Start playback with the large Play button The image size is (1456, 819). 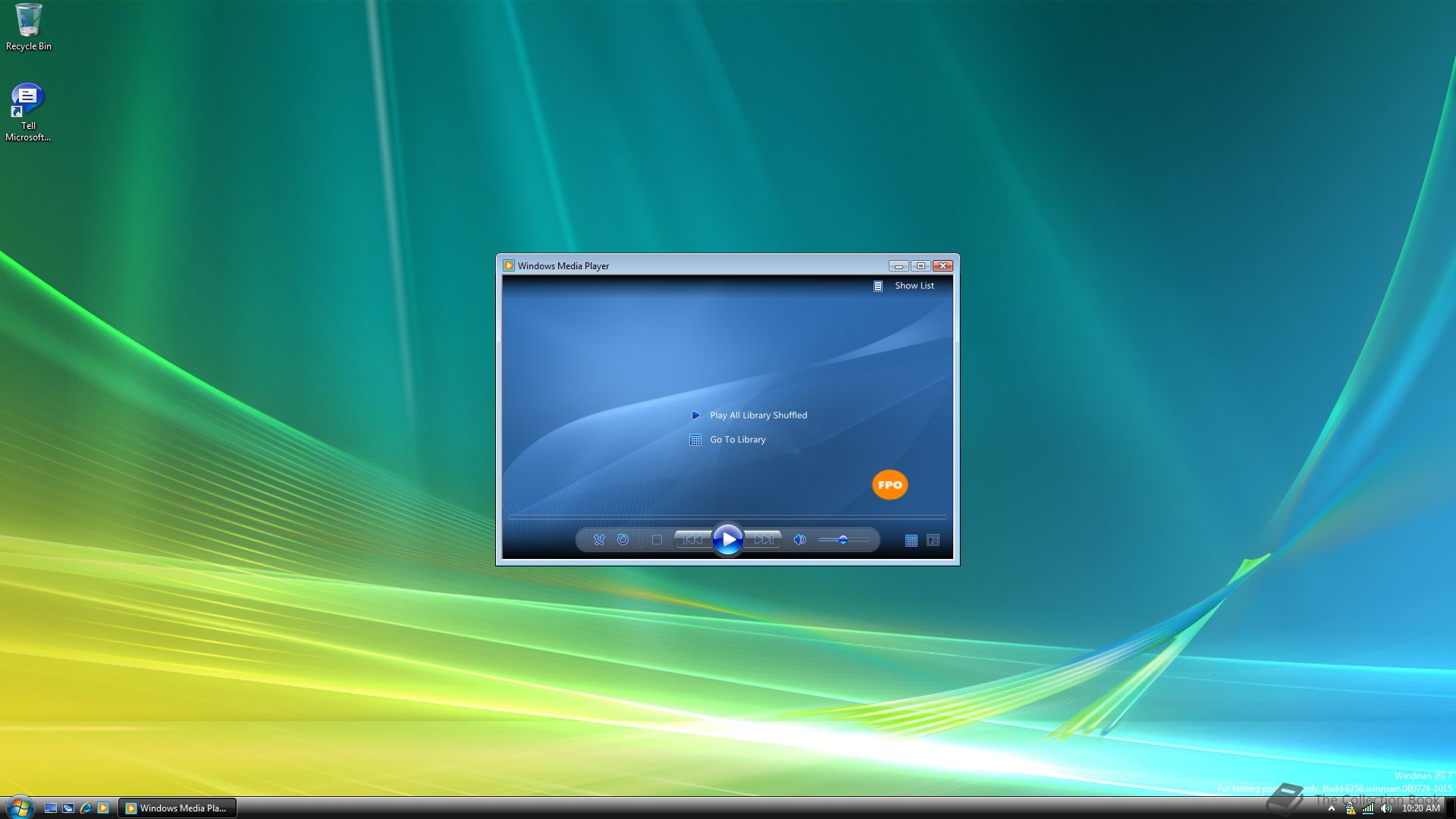click(x=728, y=540)
